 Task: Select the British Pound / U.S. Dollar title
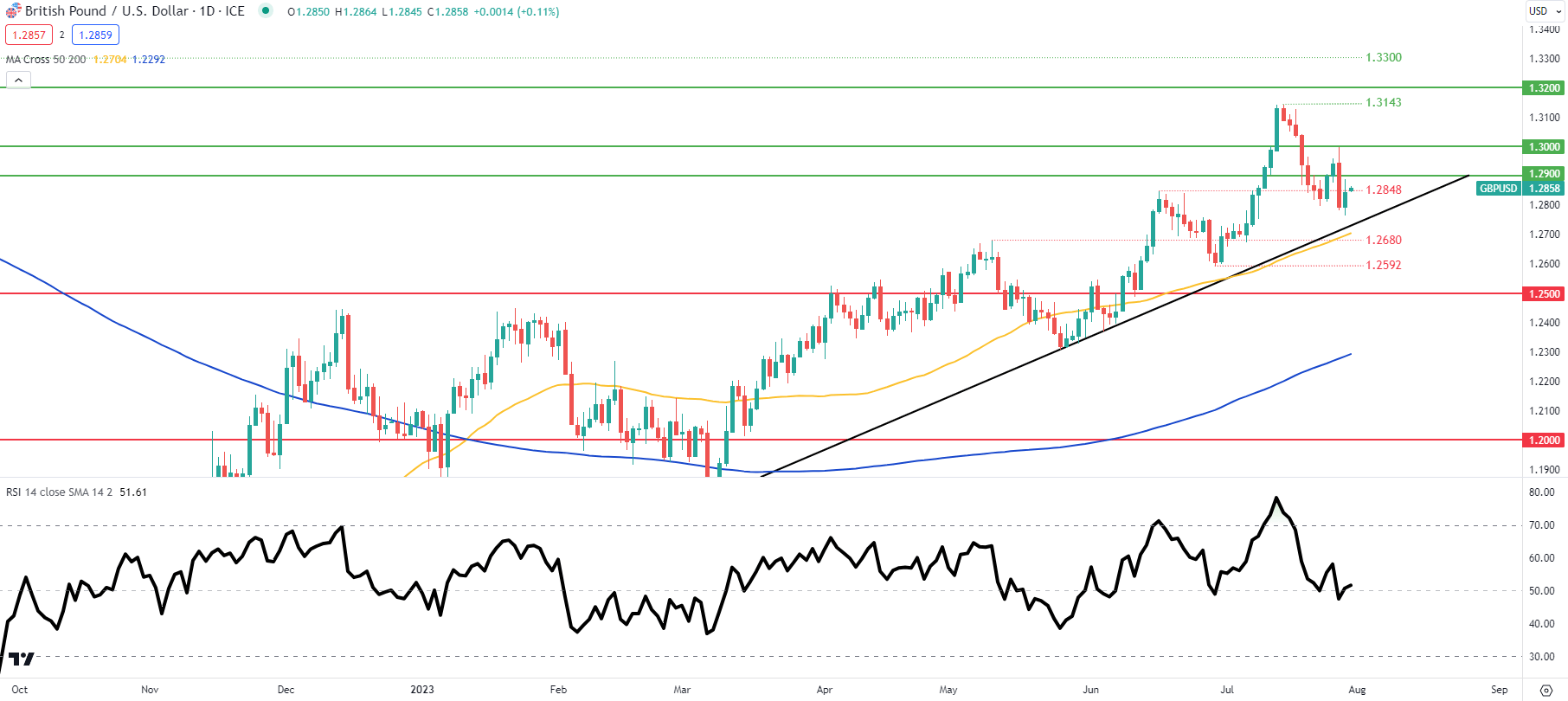click(x=135, y=11)
